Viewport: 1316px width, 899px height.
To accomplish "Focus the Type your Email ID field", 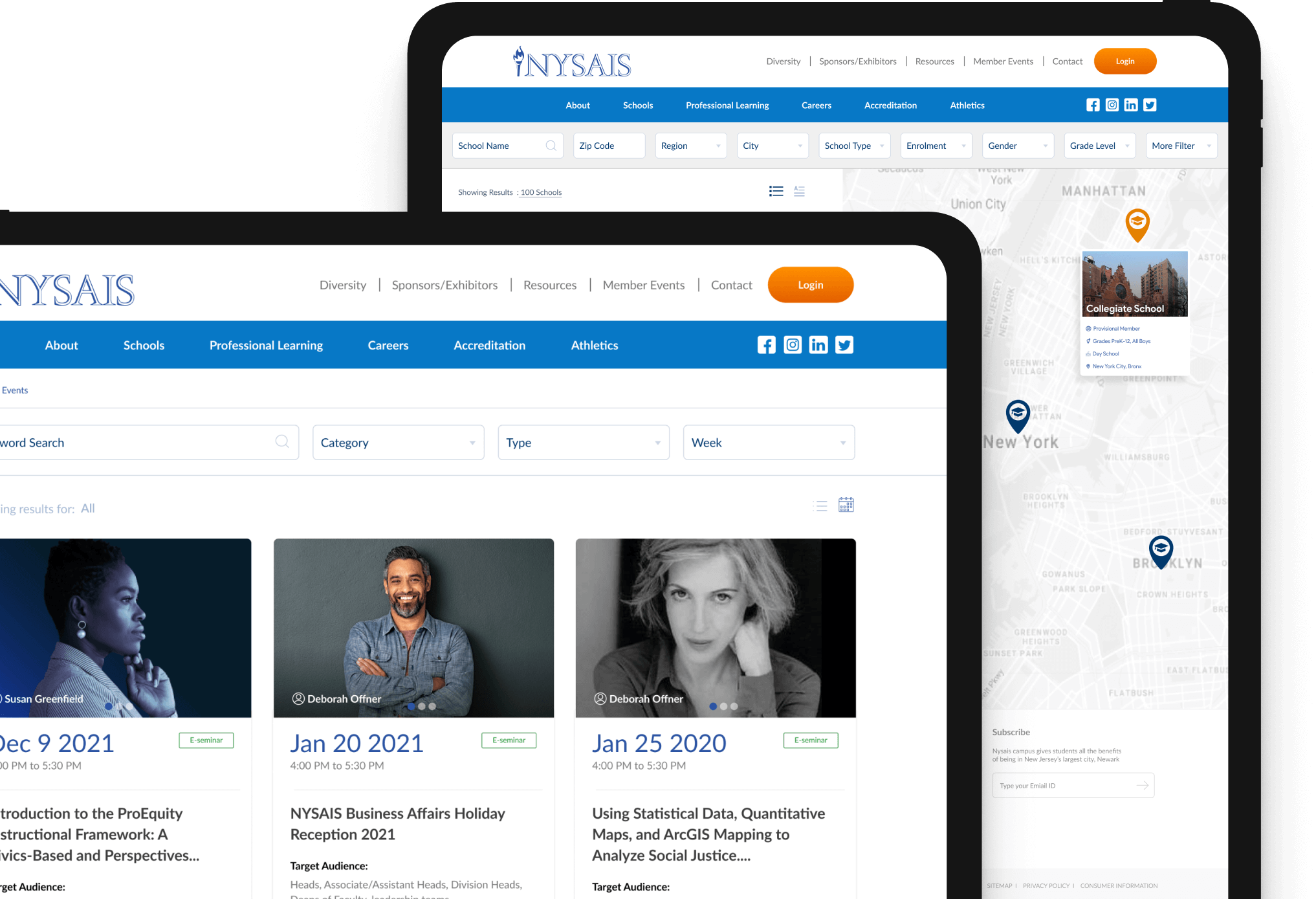I will pyautogui.click(x=1073, y=785).
